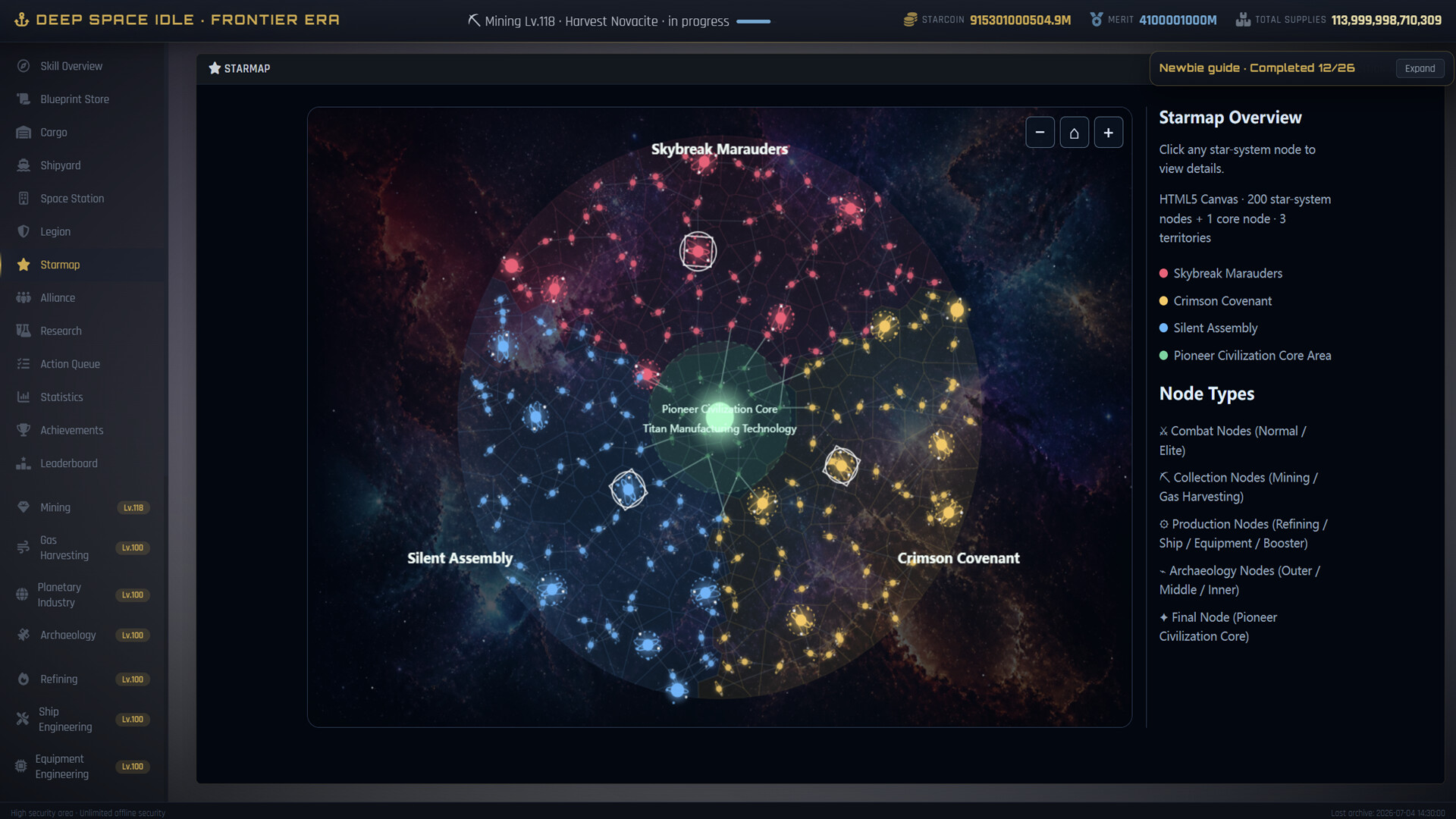Select the circled Crimson Covenant system node
The width and height of the screenshot is (1456, 819).
point(841,465)
